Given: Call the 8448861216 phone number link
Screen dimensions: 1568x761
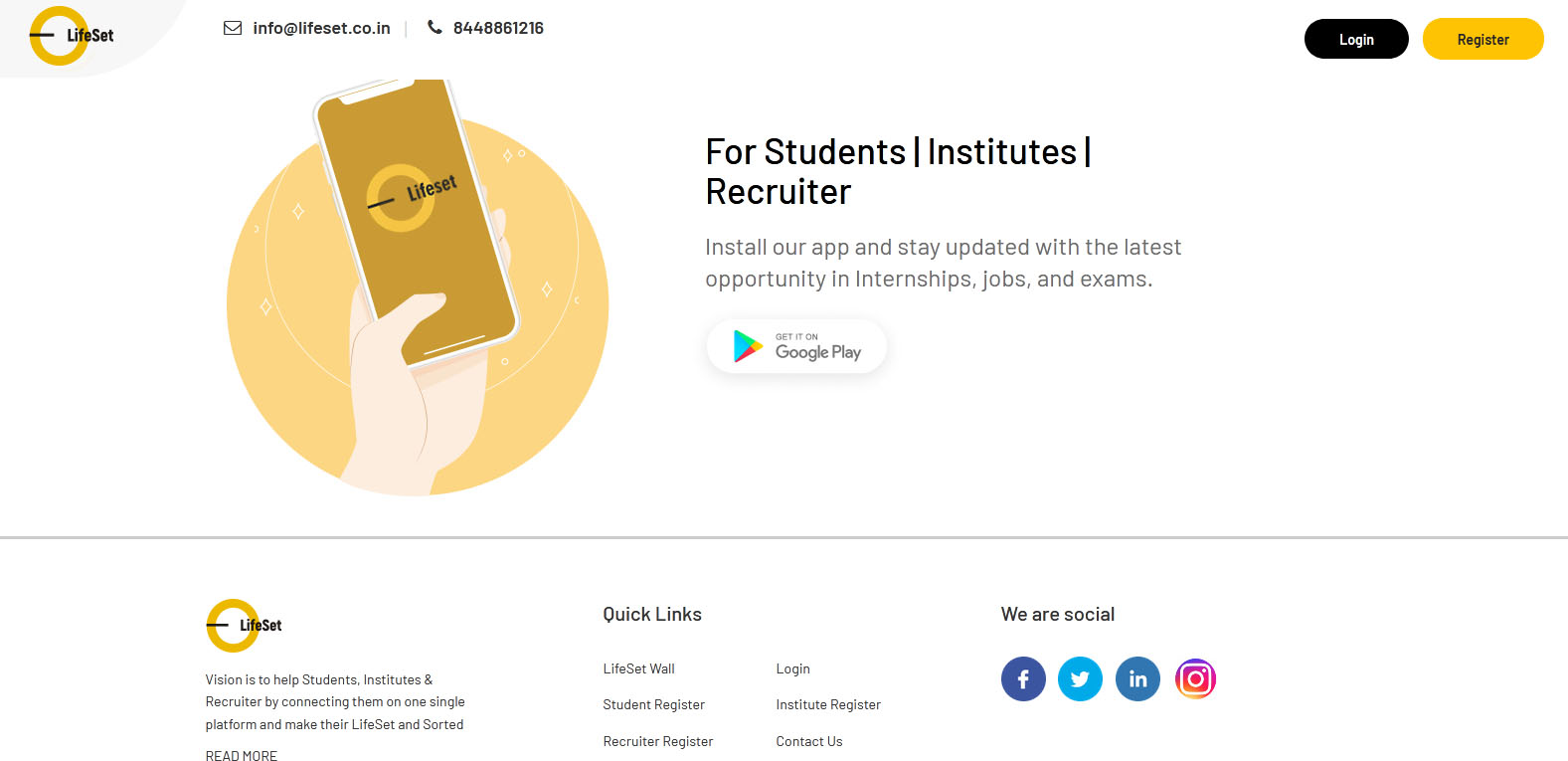Looking at the screenshot, I should 498,28.
